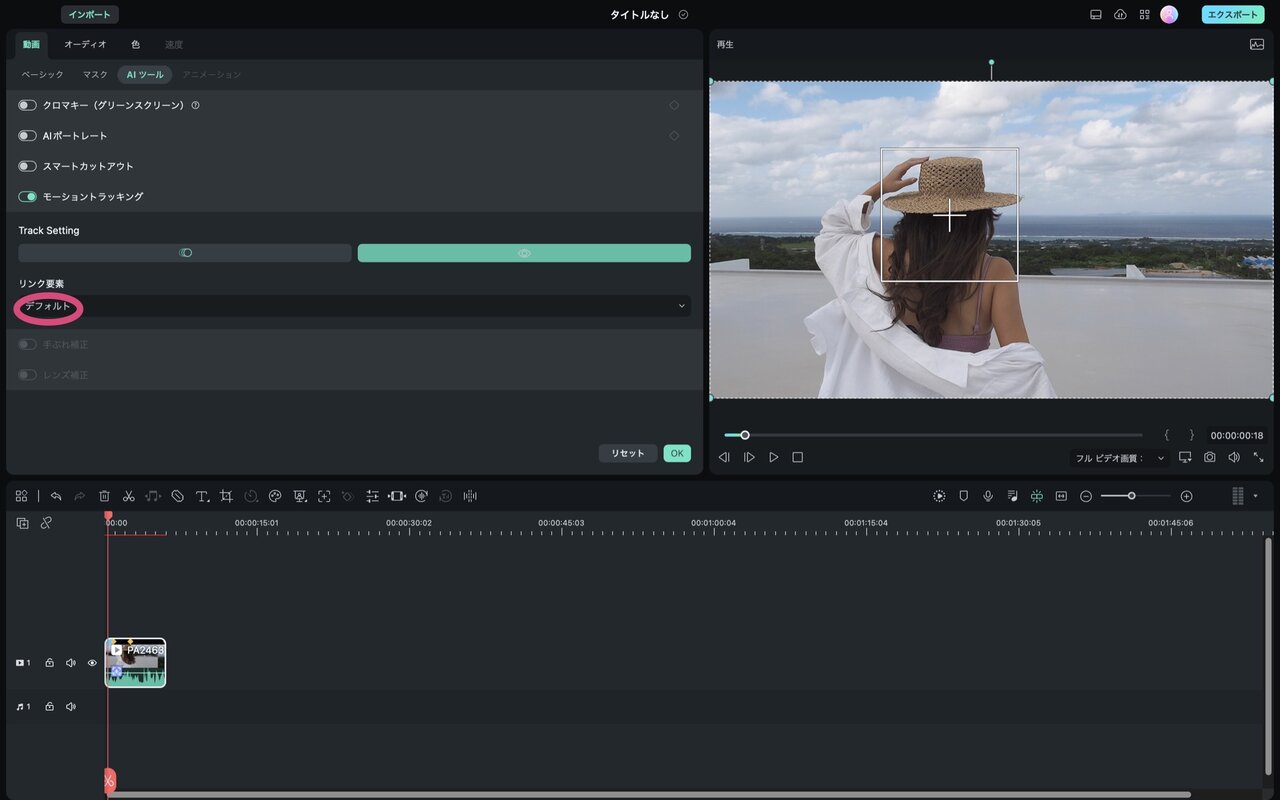Open the QR-grid apps icon in top bar
This screenshot has width=1280, height=800.
[x=1144, y=15]
